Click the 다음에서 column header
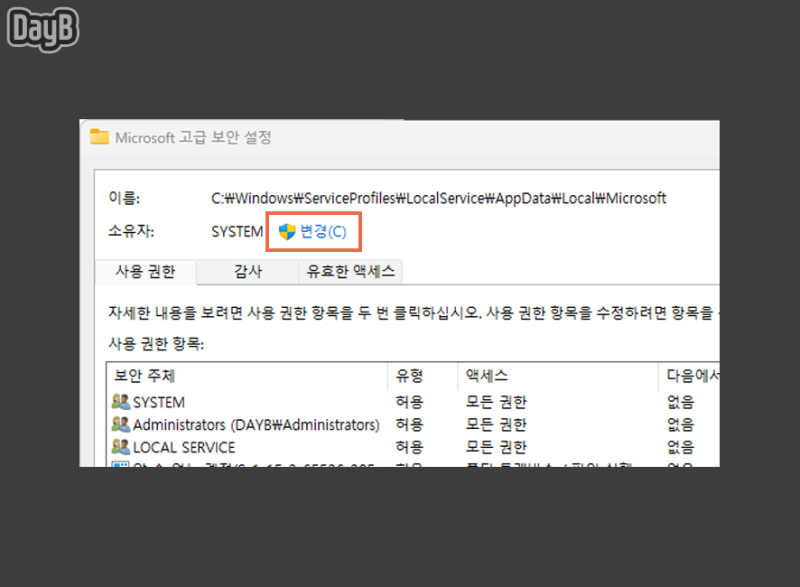Viewport: 800px width, 587px height. (x=690, y=375)
